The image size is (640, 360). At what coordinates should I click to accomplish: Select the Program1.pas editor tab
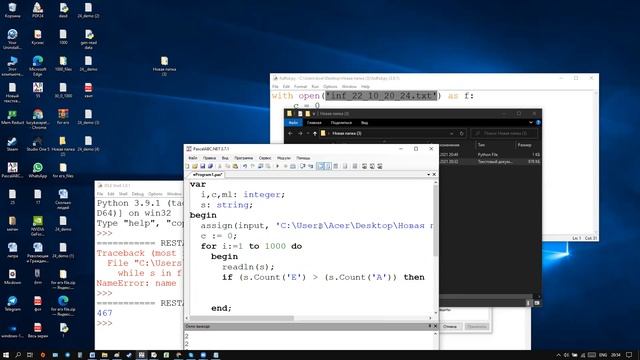[208, 175]
